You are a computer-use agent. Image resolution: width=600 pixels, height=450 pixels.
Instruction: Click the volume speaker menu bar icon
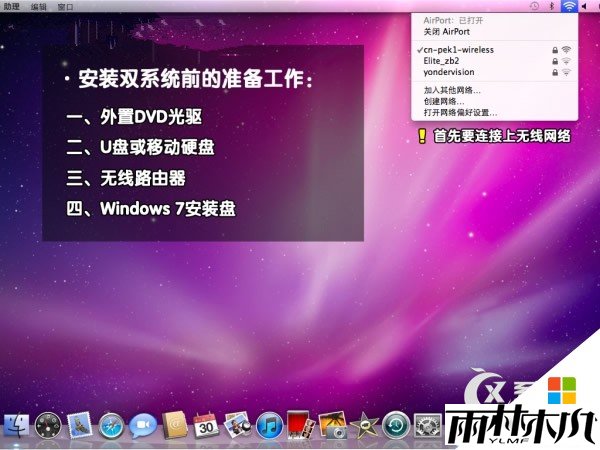click(x=584, y=6)
